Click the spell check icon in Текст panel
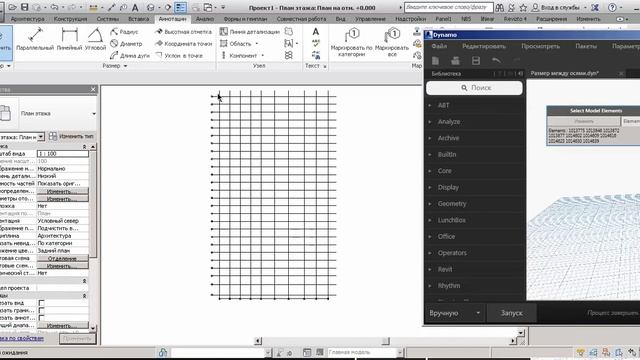The width and height of the screenshot is (640, 360). pyautogui.click(x=316, y=43)
